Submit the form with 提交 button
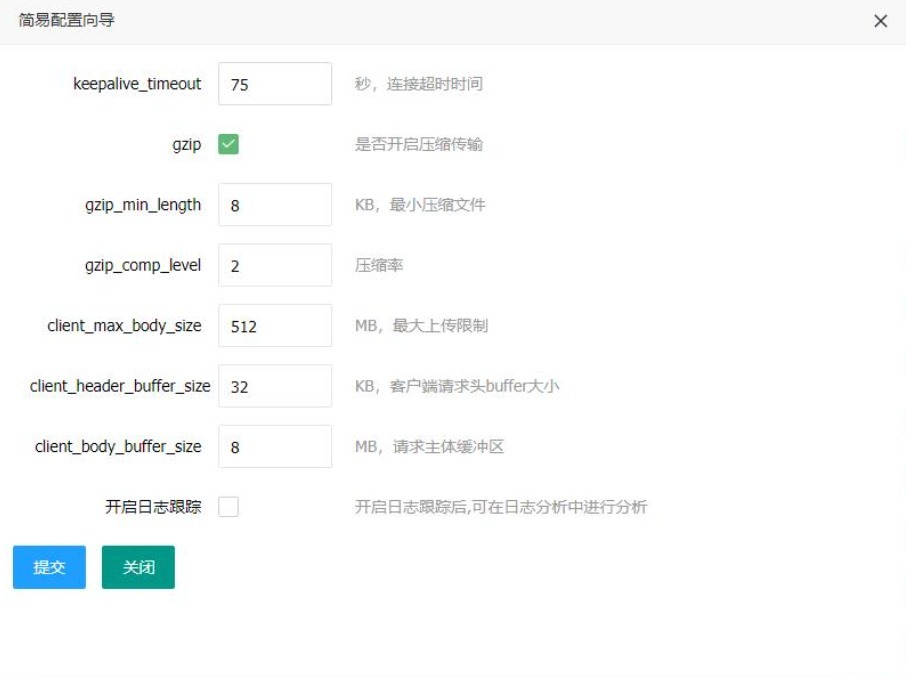906x678 pixels. (49, 567)
